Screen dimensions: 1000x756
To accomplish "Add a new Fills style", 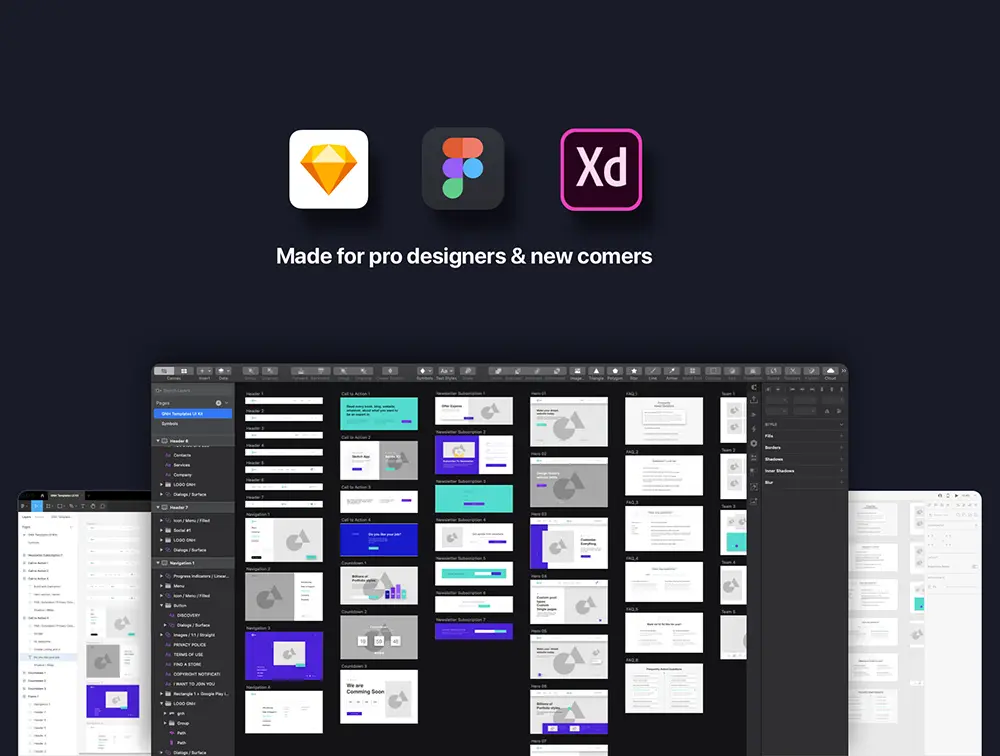I will click(841, 436).
